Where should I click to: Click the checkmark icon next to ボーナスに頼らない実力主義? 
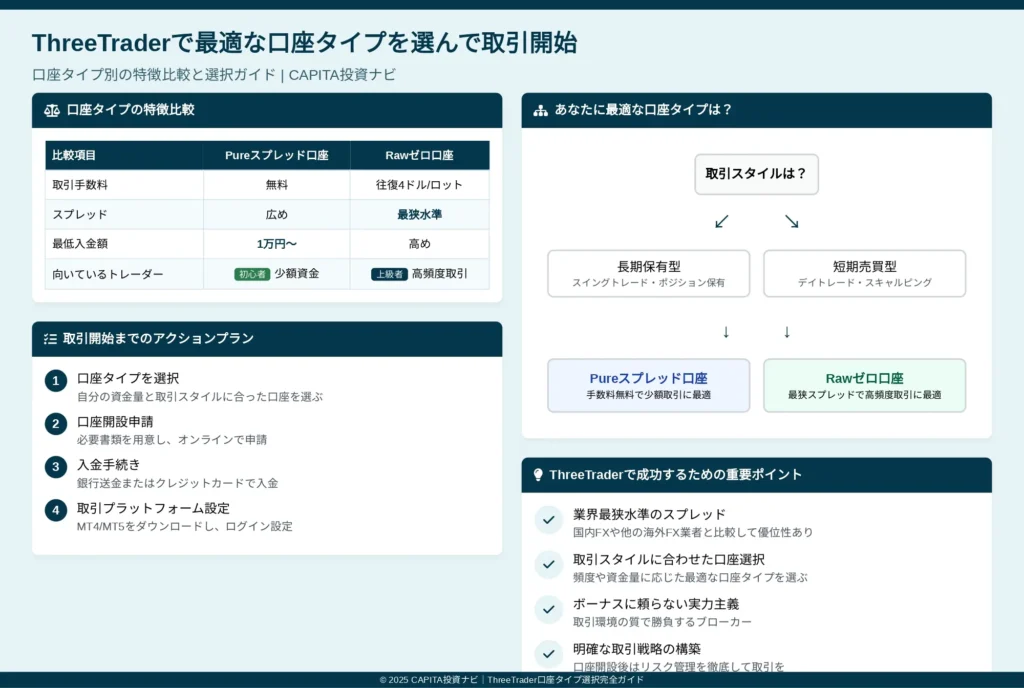pos(549,610)
